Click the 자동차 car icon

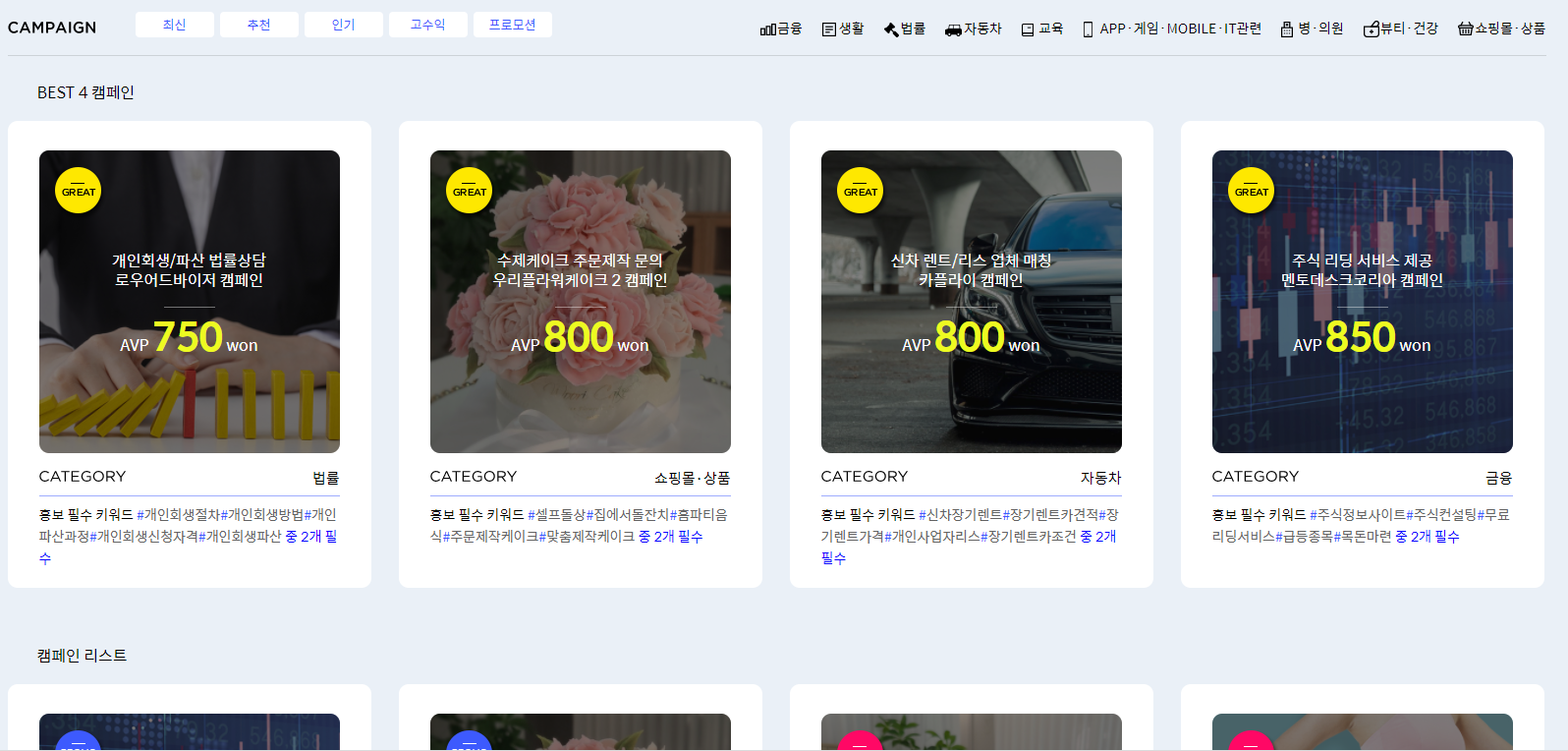click(x=953, y=30)
